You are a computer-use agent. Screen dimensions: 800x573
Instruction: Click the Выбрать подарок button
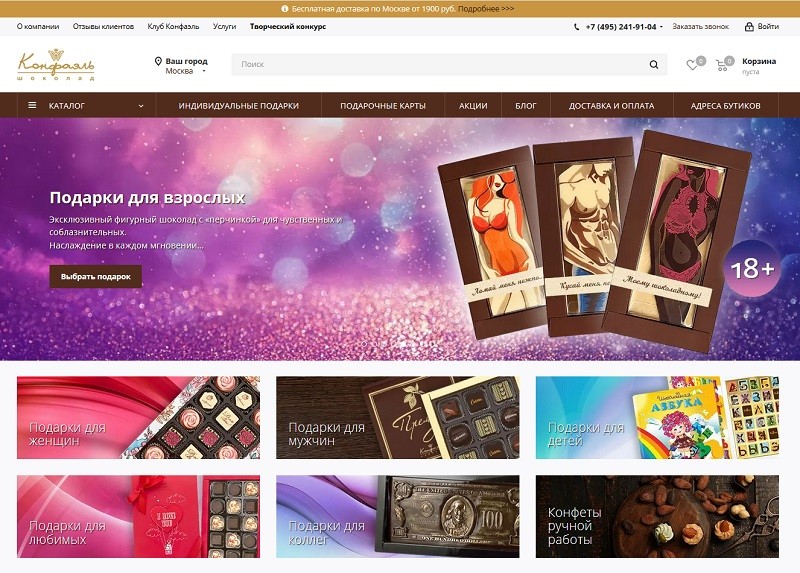[x=95, y=277]
